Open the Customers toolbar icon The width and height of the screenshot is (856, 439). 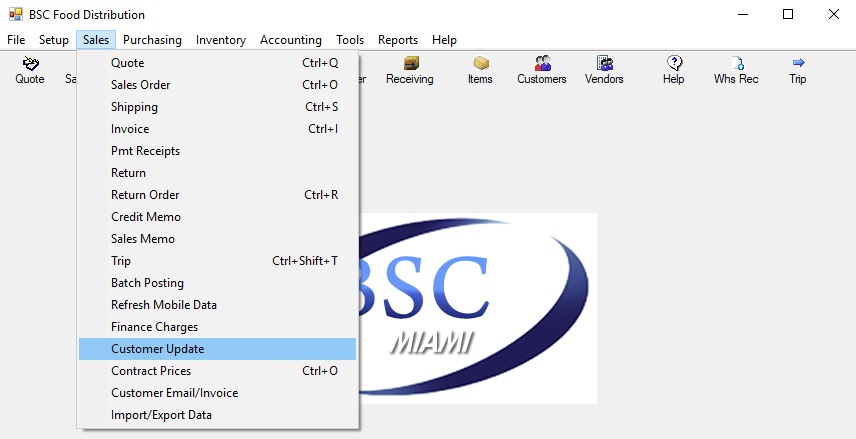[542, 70]
